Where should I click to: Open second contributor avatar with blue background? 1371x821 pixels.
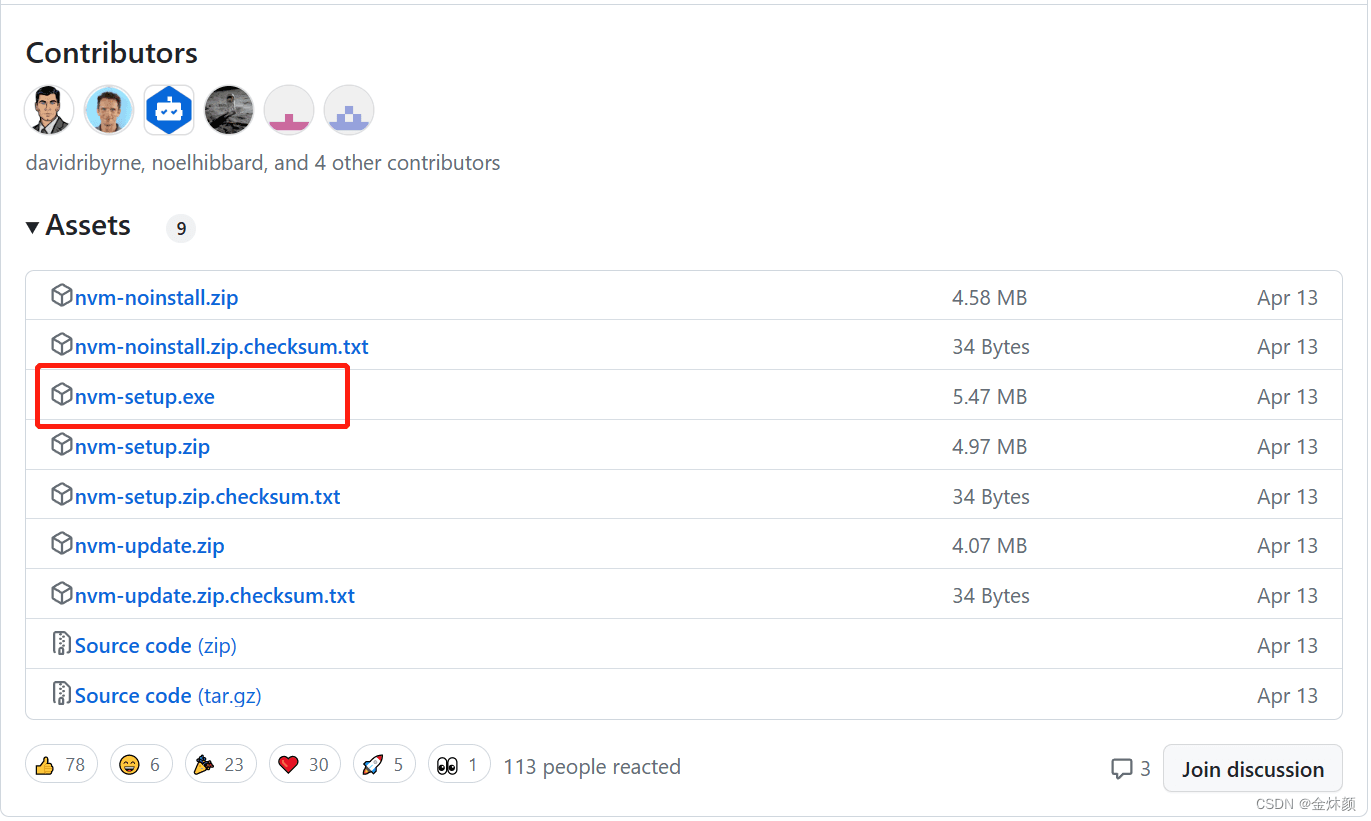tap(109, 110)
